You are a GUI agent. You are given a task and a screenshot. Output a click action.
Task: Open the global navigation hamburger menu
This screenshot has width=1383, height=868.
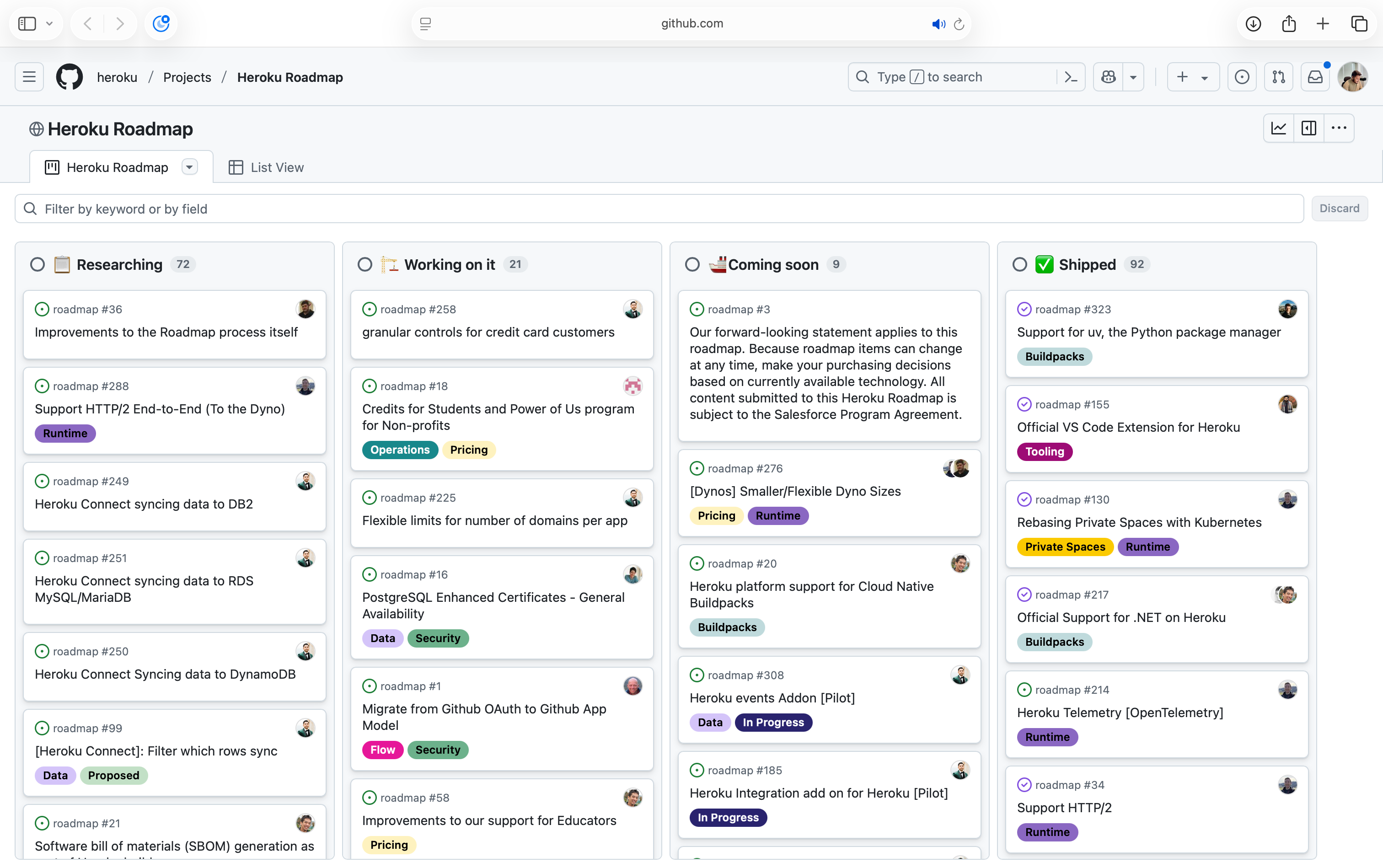pyautogui.click(x=28, y=76)
